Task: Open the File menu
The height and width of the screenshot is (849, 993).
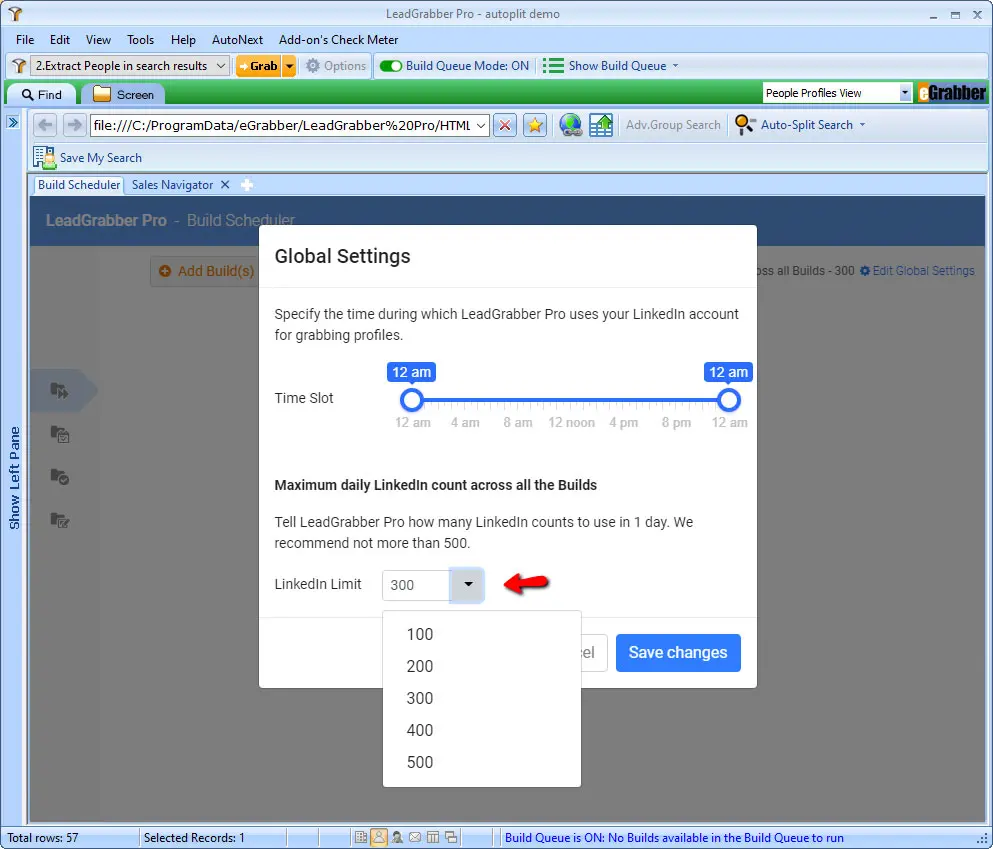Action: 25,39
